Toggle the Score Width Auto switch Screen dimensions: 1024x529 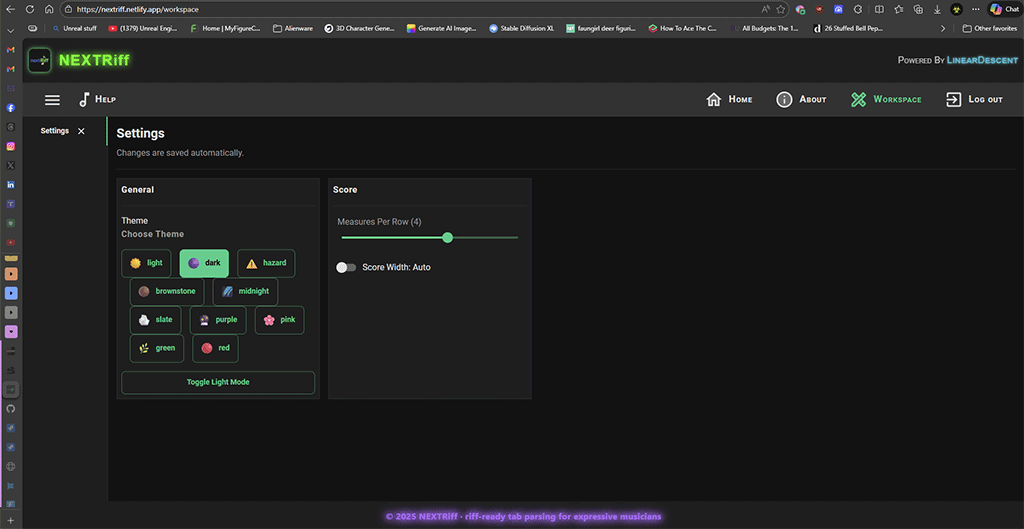[x=346, y=267]
